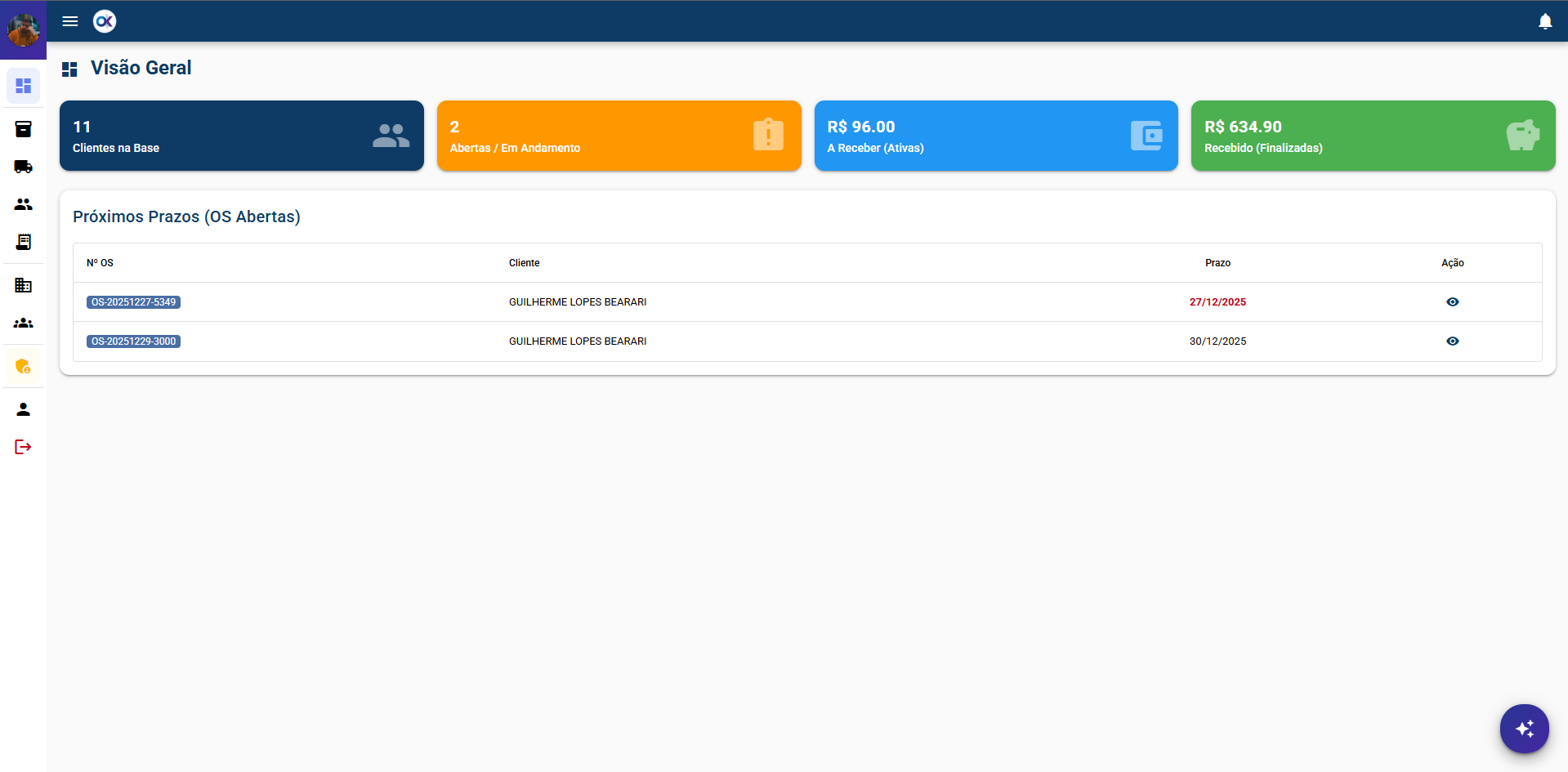The image size is (1568, 772).
Task: Click the logout arrow icon at sidebar bottom
Action: [x=23, y=446]
